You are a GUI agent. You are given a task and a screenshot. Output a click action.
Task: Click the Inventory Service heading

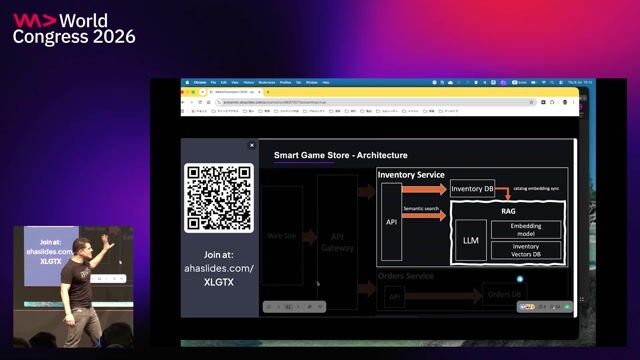[x=411, y=175]
